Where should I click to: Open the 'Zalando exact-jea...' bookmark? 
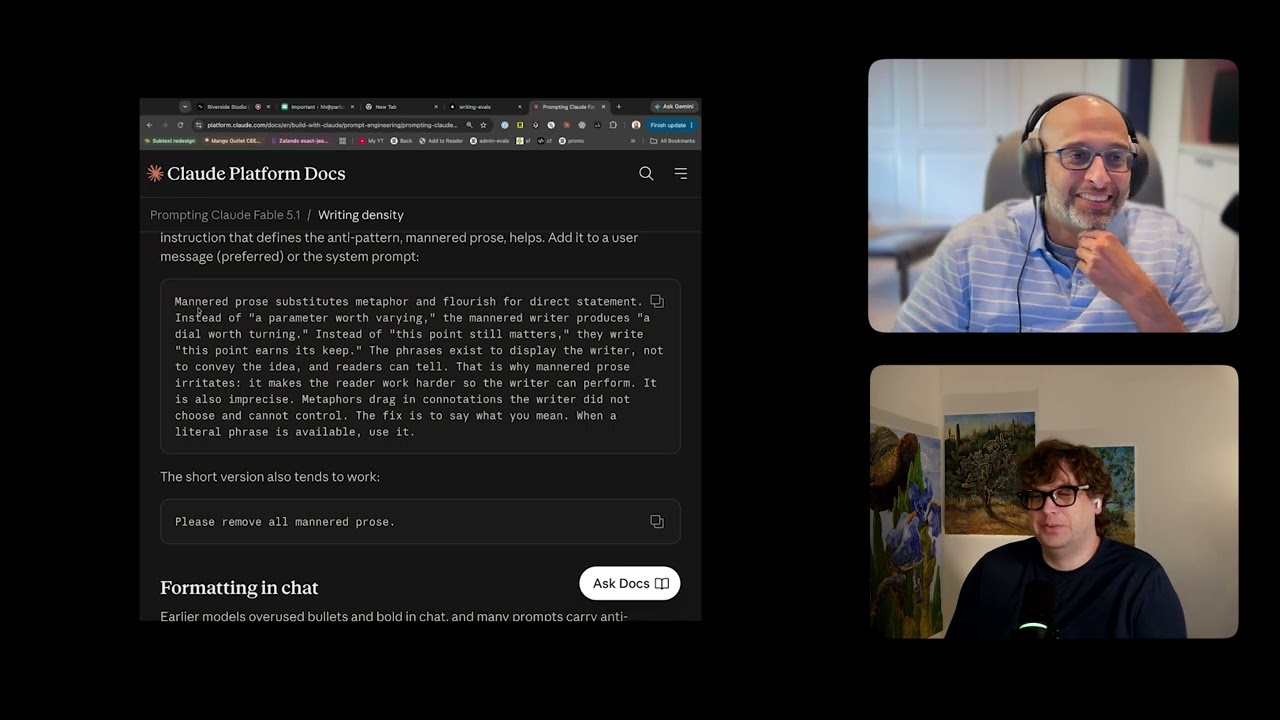304,141
